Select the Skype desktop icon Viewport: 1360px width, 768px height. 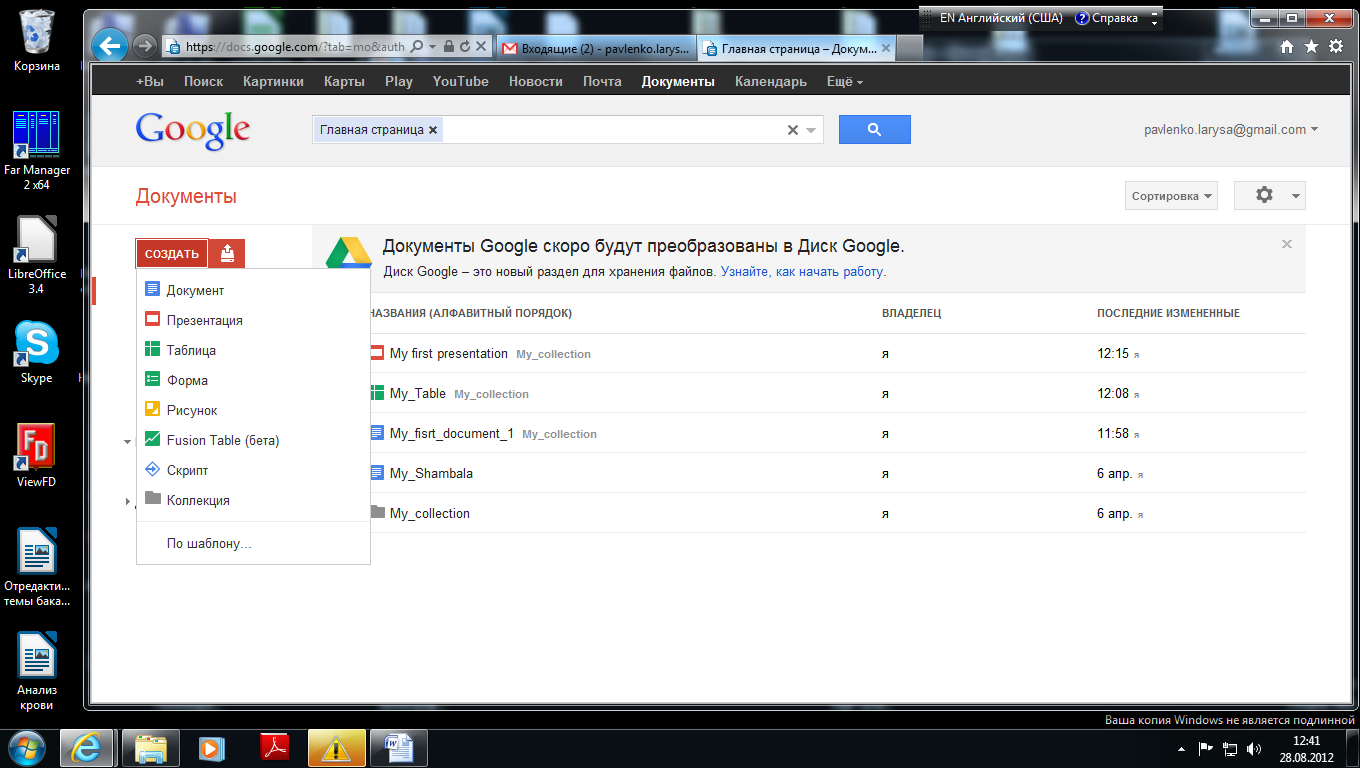coord(37,352)
